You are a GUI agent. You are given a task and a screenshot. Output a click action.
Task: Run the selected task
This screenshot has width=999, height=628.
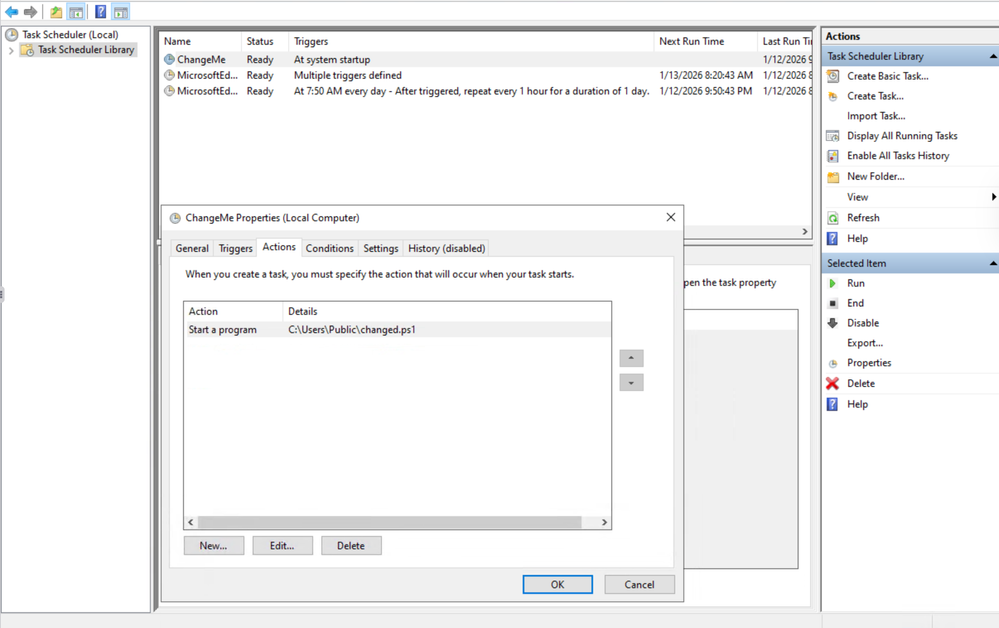tap(855, 283)
